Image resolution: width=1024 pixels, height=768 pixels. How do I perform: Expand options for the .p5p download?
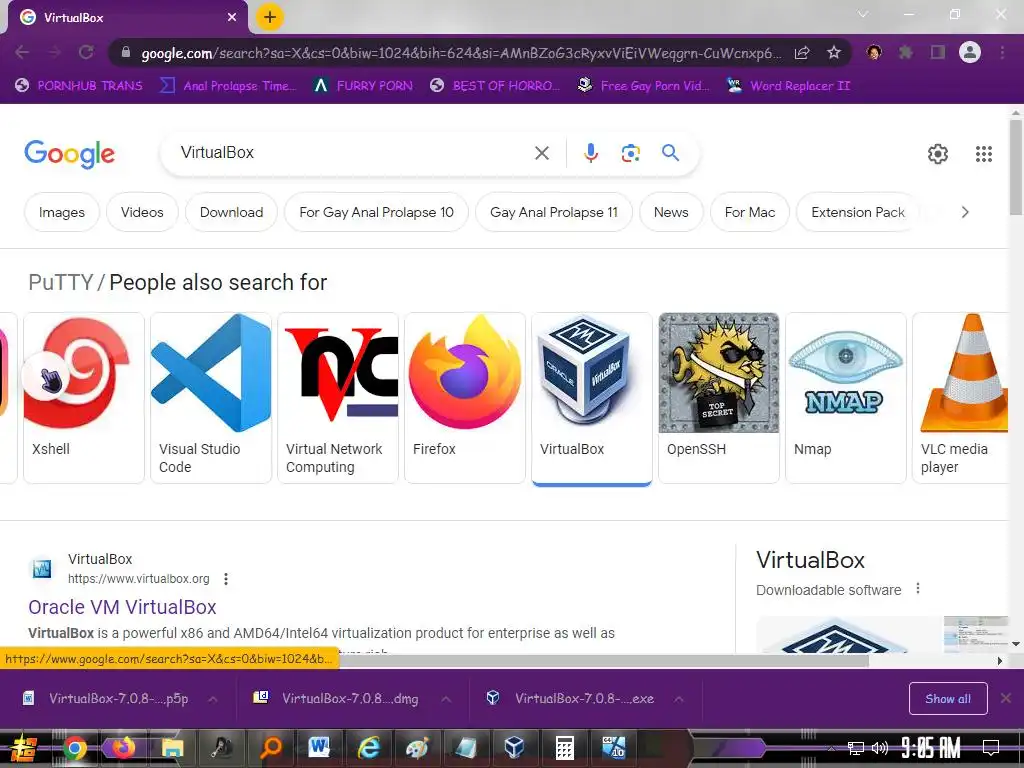click(x=213, y=699)
